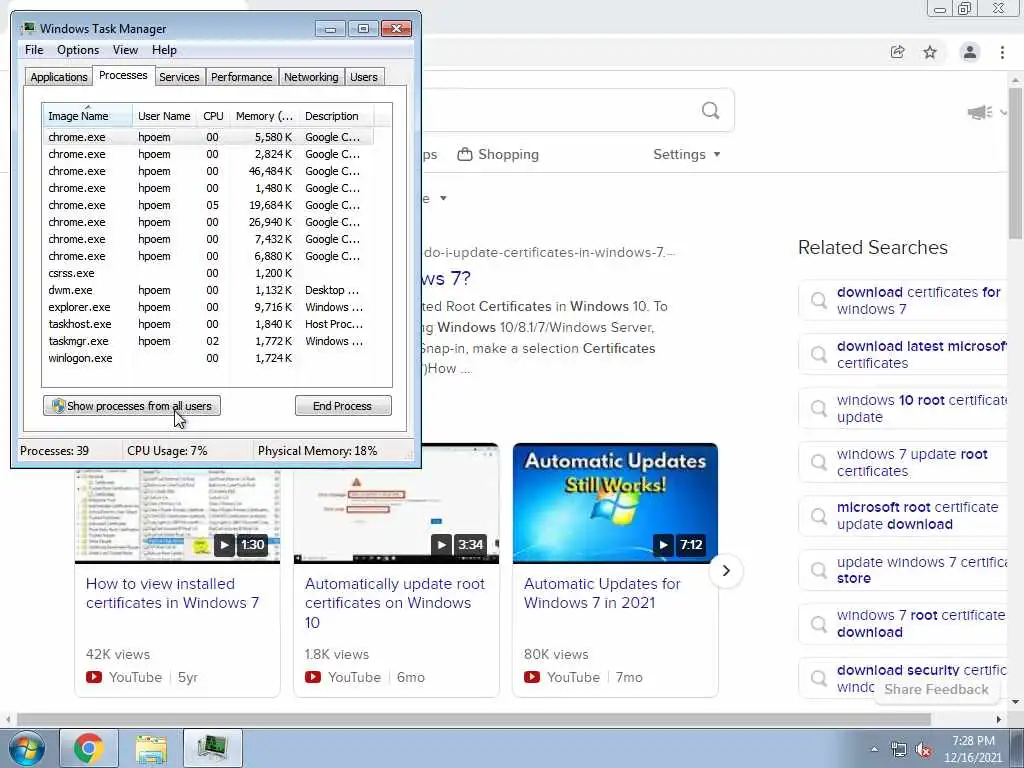Screen dimensions: 1024x768
Task: Click next arrow of video carousel
Action: (726, 571)
